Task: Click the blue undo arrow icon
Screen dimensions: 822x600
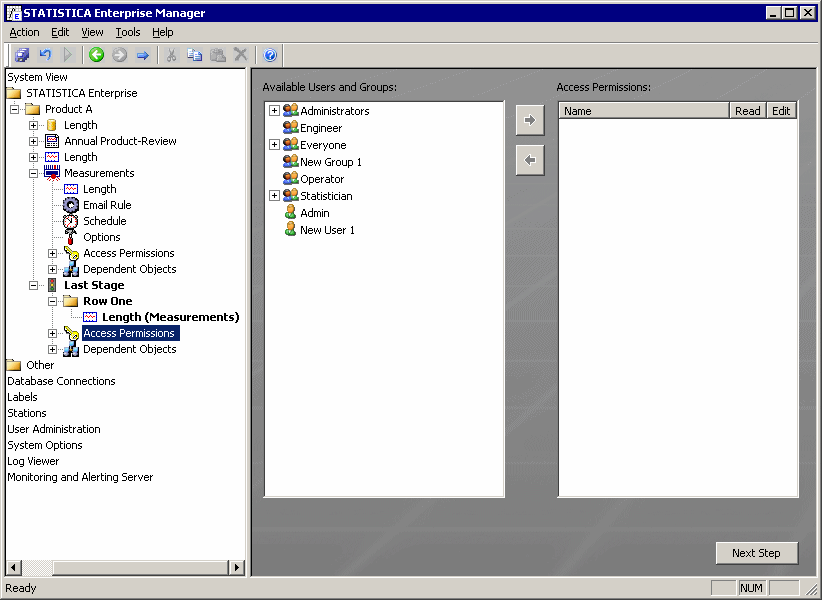Action: click(45, 55)
